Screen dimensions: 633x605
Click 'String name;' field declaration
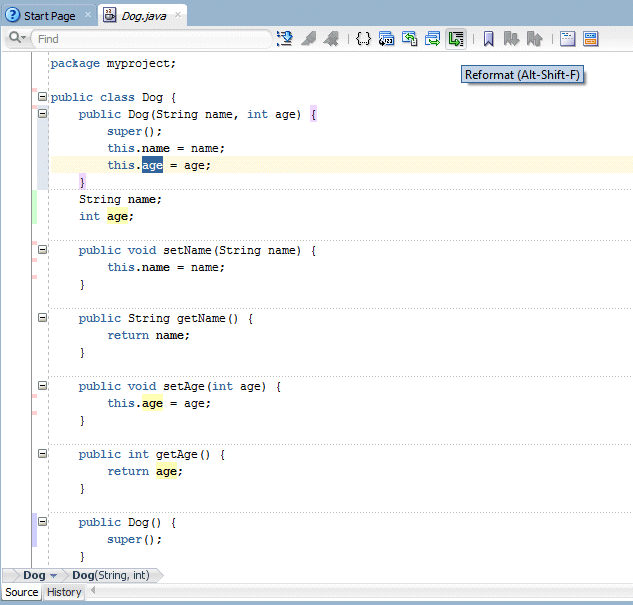[x=120, y=199]
